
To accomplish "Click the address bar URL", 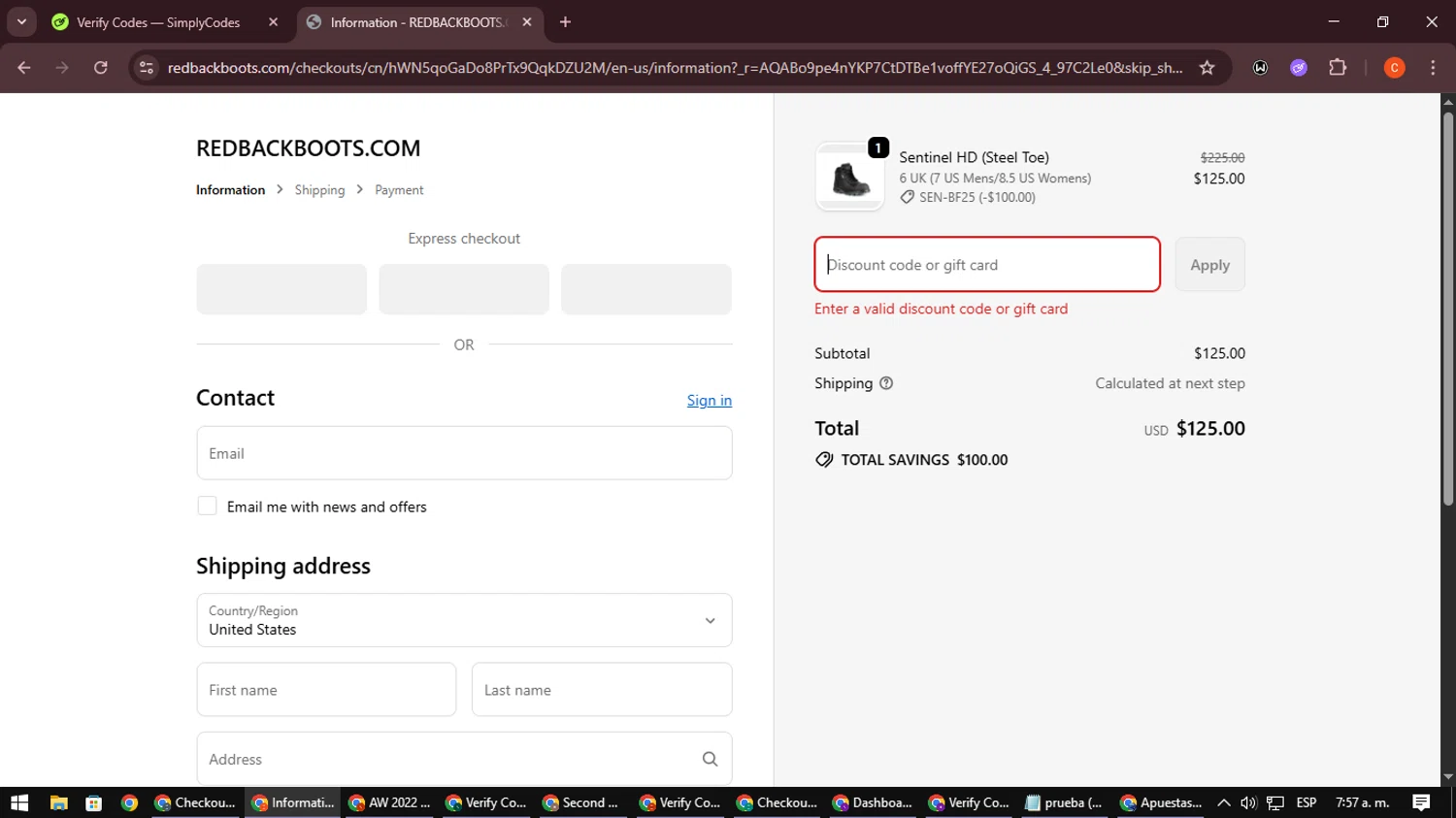I will (675, 68).
